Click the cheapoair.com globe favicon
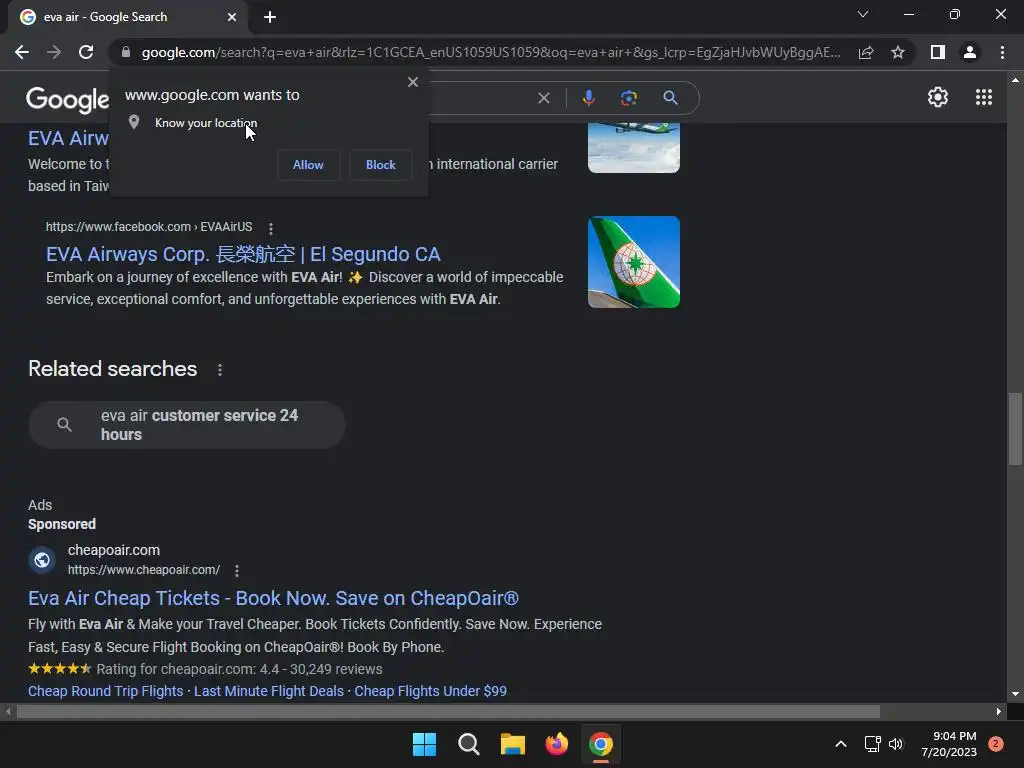This screenshot has width=1024, height=768. coord(42,560)
